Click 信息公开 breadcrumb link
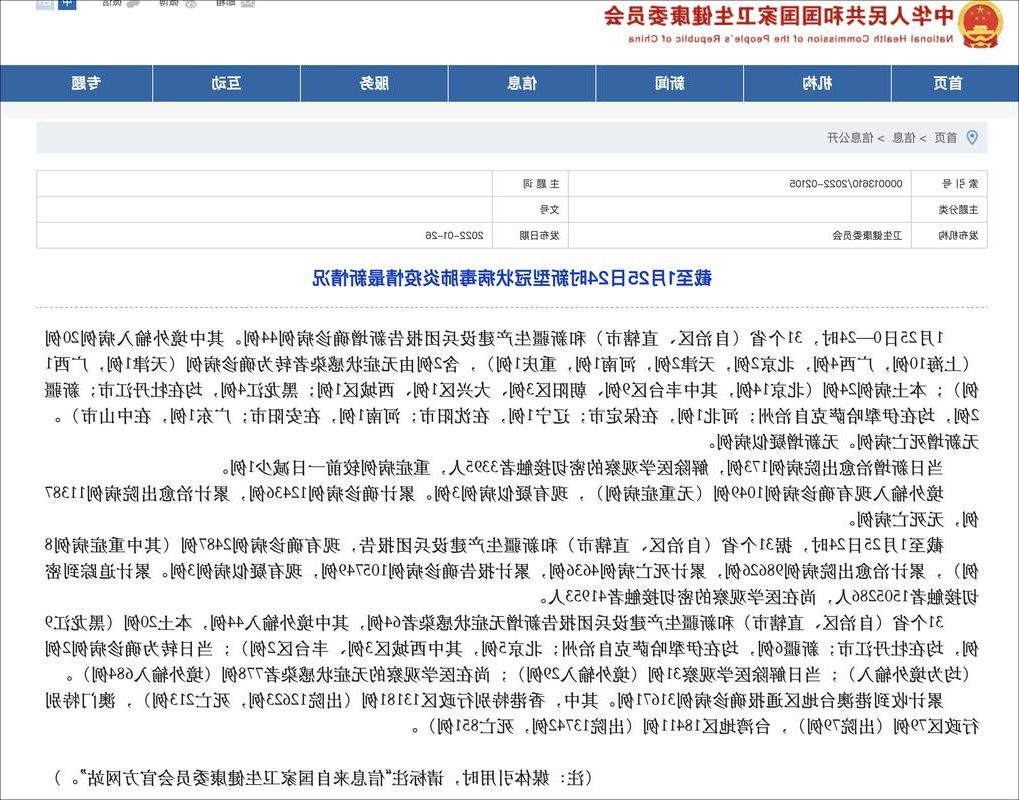This screenshot has height=800, width=1019. tap(850, 138)
